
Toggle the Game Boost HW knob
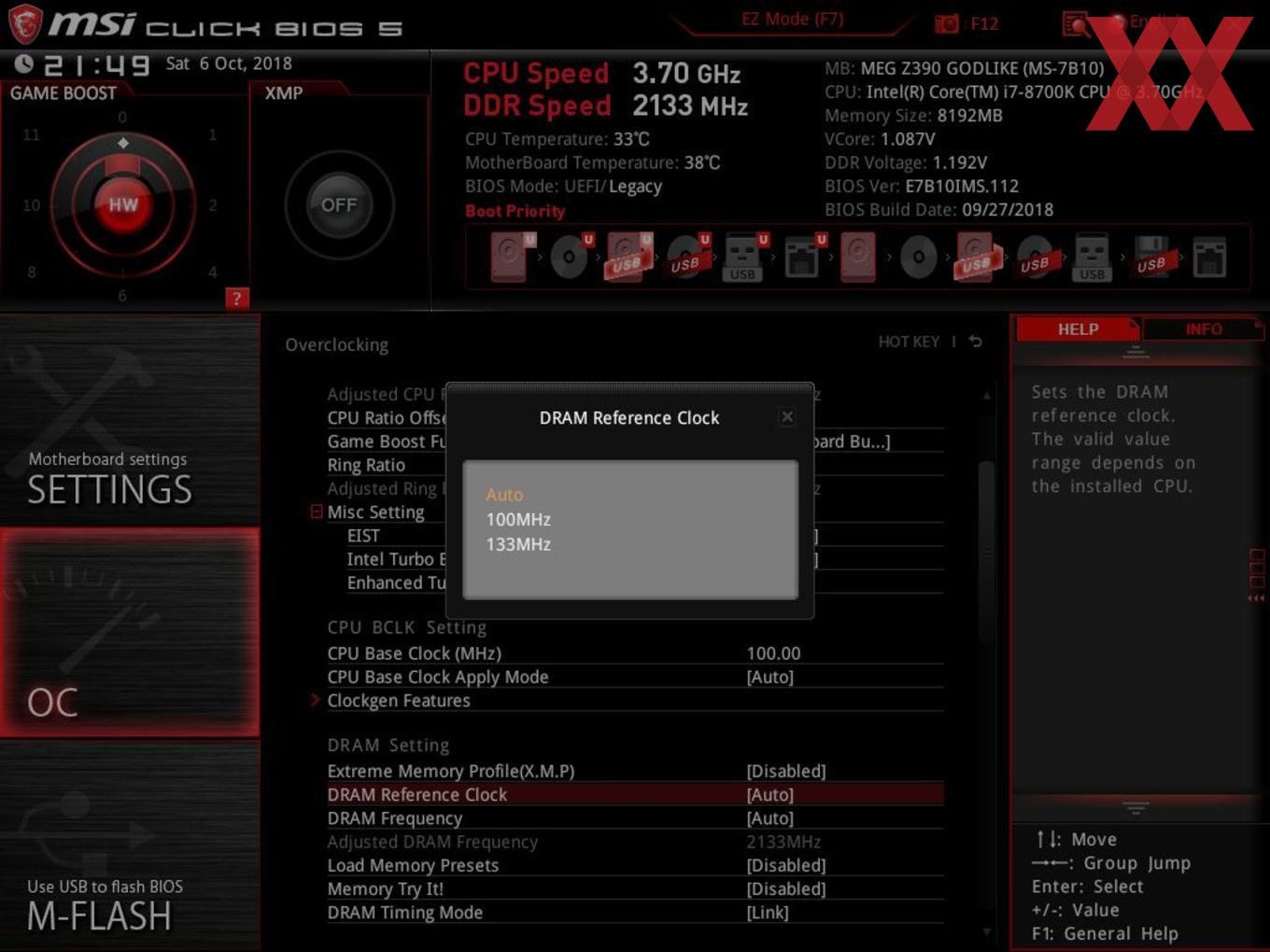click(x=122, y=204)
